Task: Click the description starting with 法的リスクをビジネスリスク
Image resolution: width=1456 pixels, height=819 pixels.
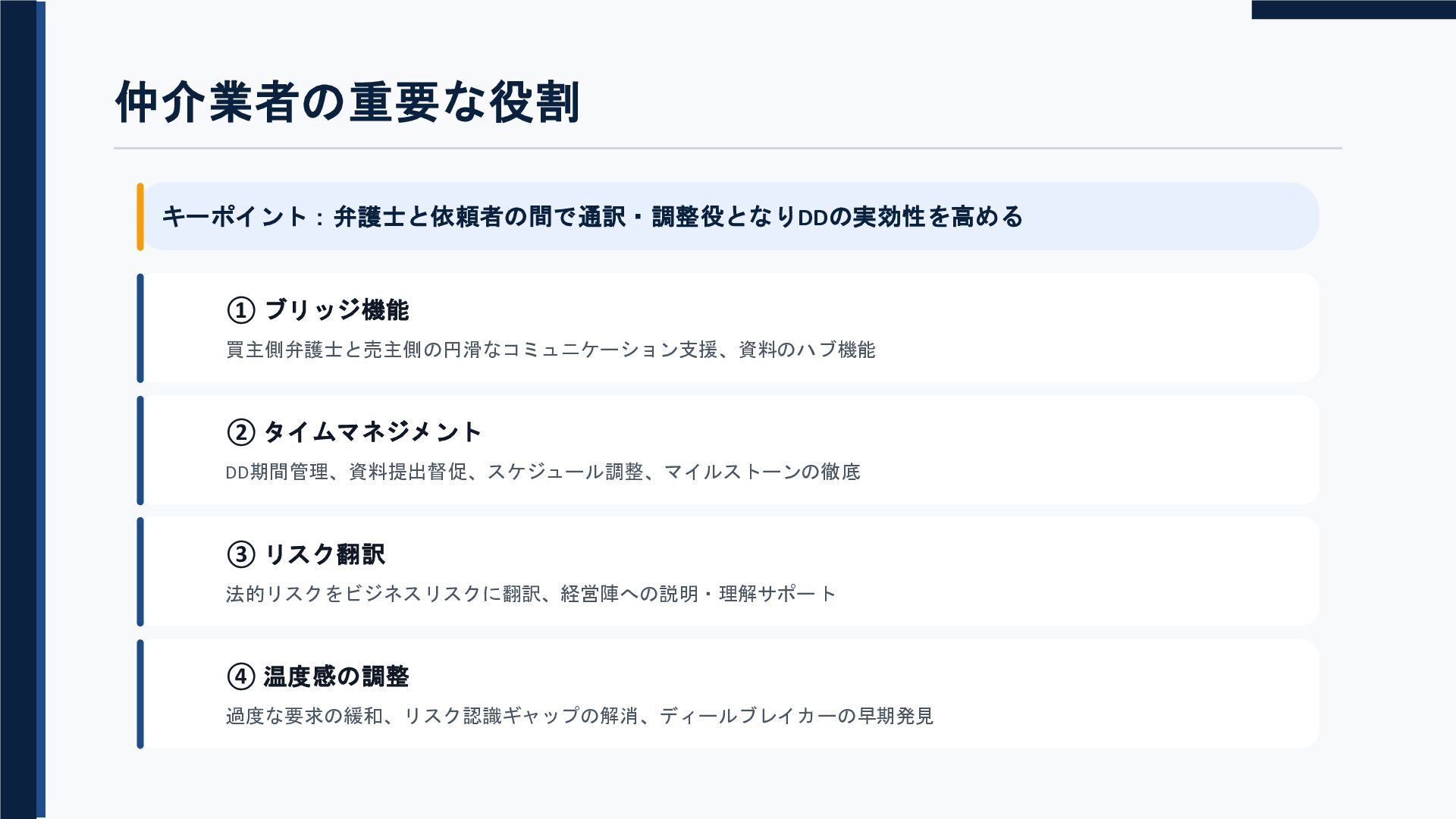Action: [531, 594]
